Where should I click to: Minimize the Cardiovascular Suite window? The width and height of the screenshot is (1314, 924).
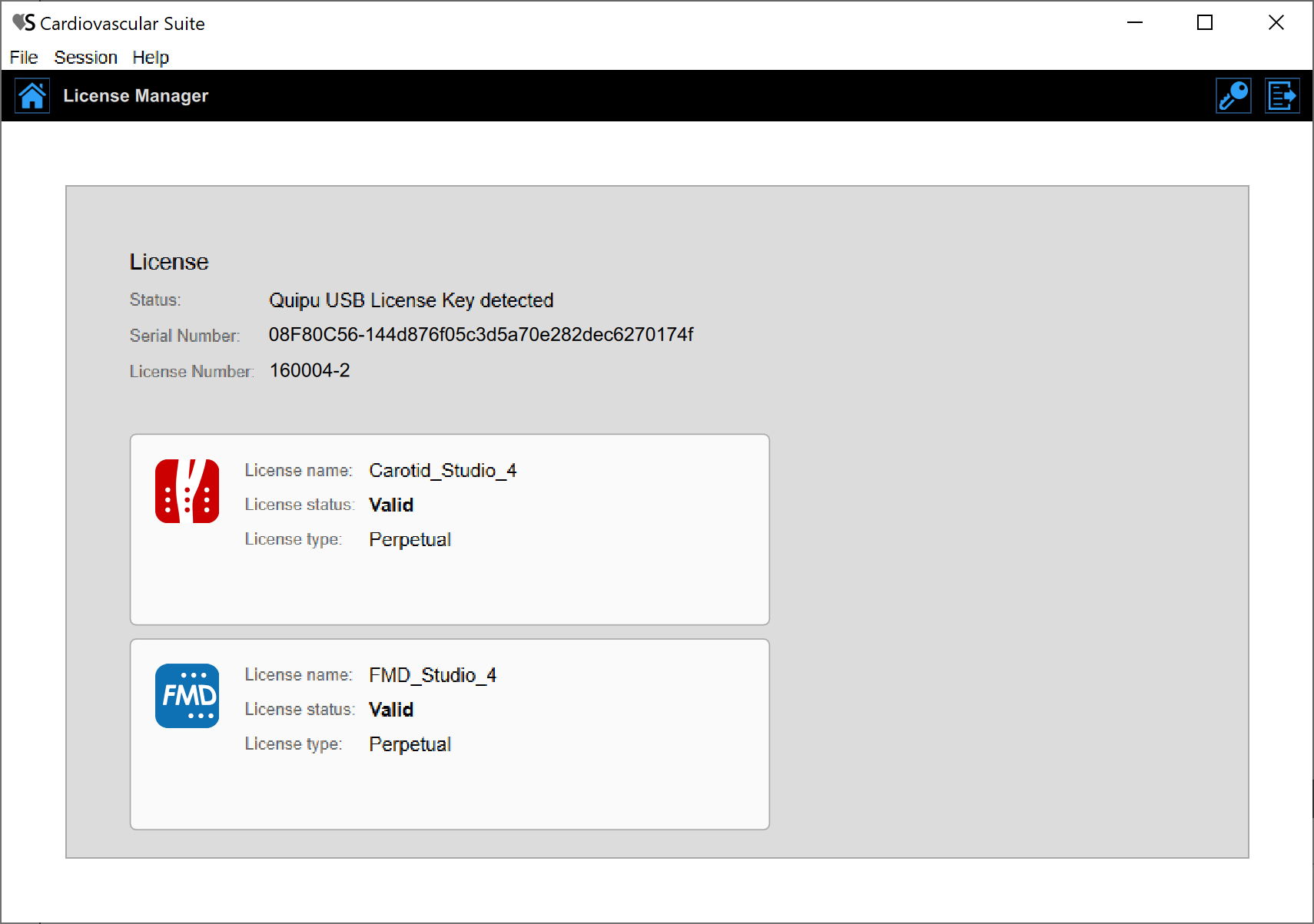(x=1135, y=23)
